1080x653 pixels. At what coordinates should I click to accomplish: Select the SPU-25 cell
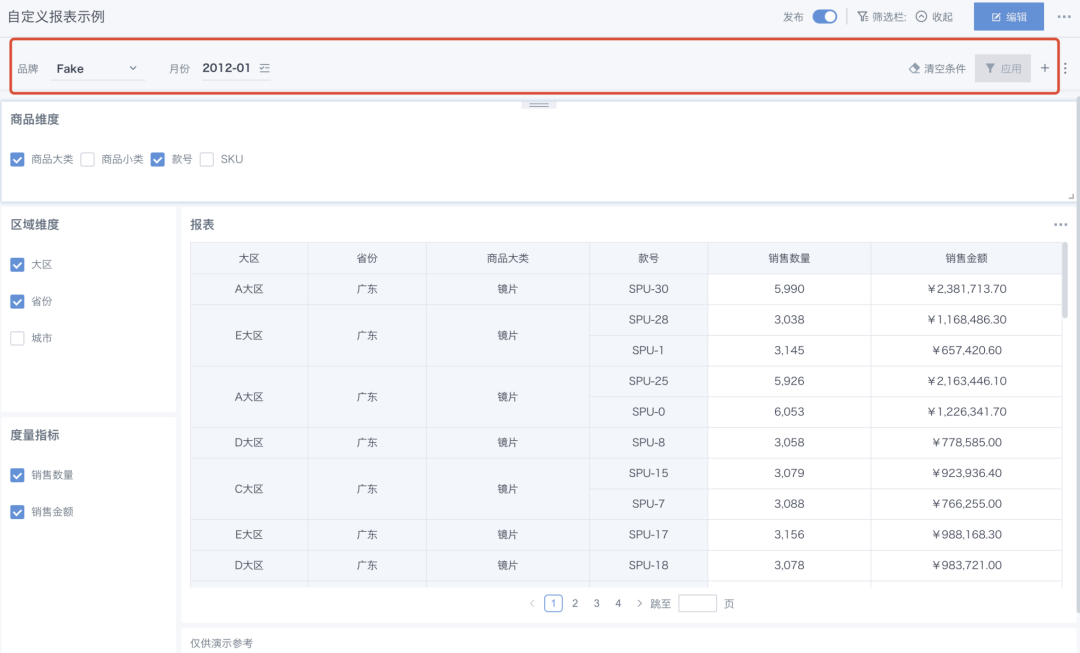coord(648,381)
